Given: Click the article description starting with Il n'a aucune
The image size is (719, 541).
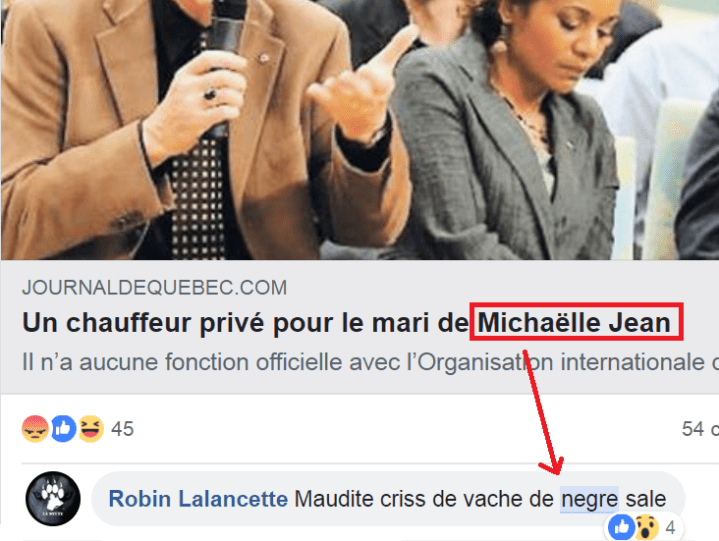Looking at the screenshot, I should (x=370, y=362).
